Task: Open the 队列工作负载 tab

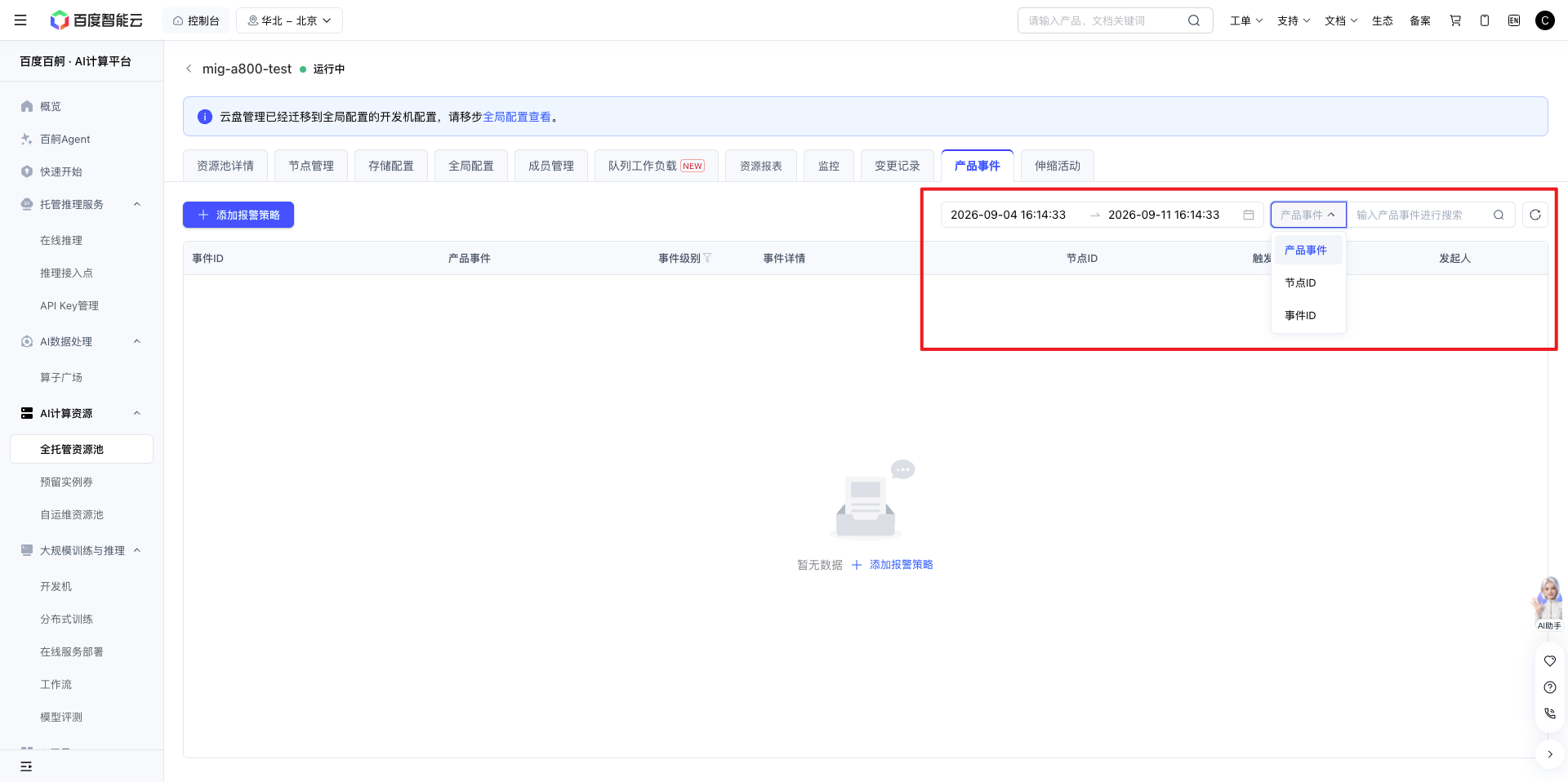Action: tap(657, 166)
